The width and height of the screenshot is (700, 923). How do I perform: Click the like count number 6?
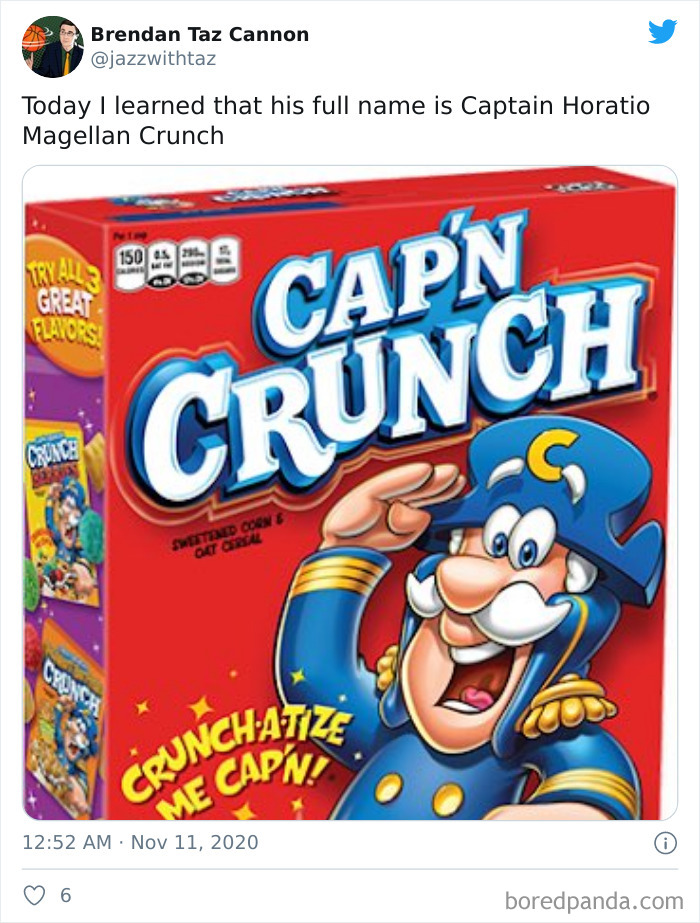(66, 895)
